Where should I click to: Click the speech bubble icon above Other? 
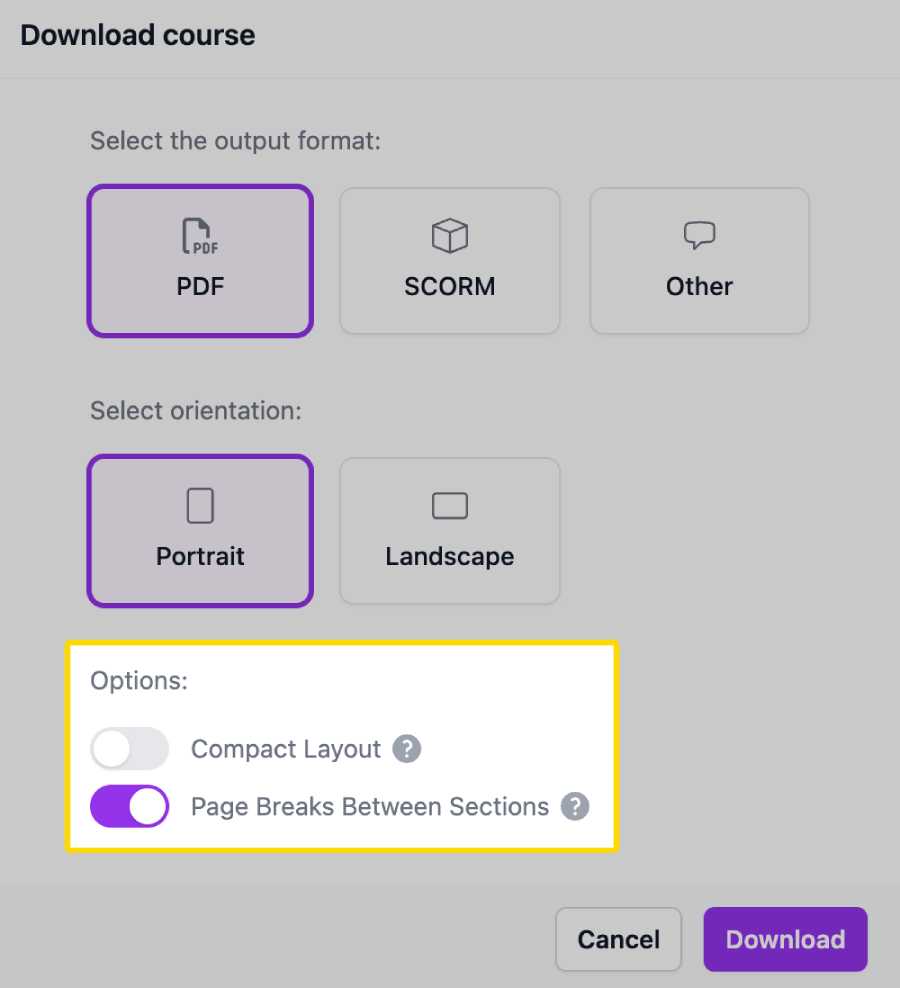tap(699, 234)
